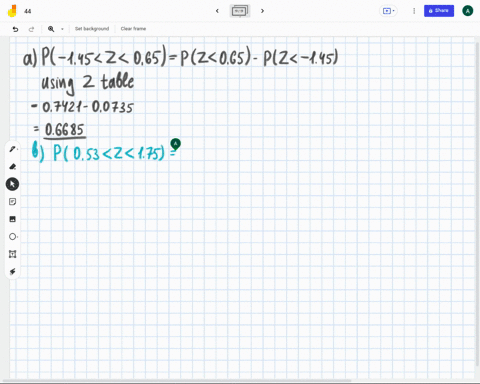Open the present/meeting dropdown

tap(388, 11)
